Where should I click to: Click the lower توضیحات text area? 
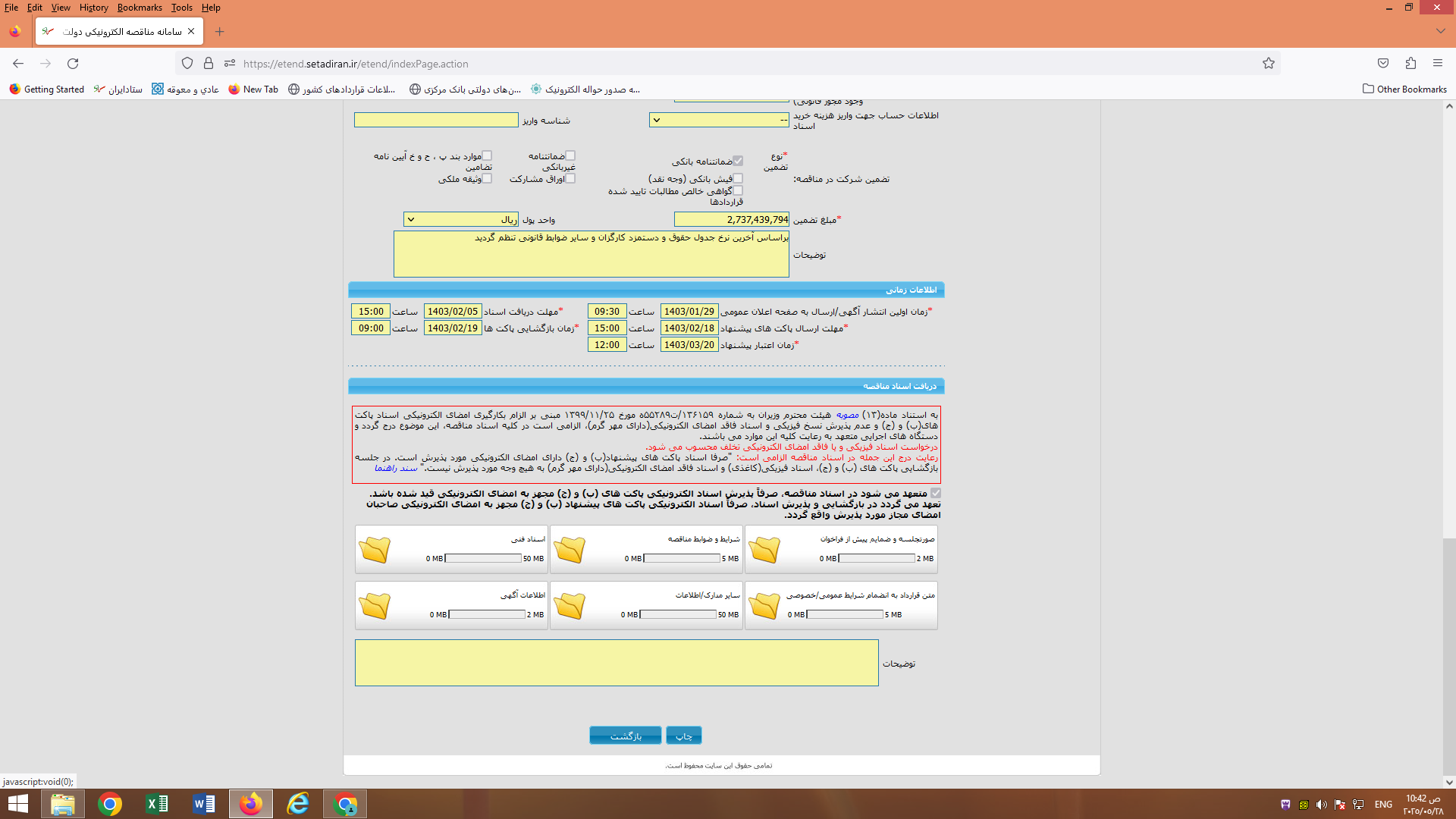(617, 663)
